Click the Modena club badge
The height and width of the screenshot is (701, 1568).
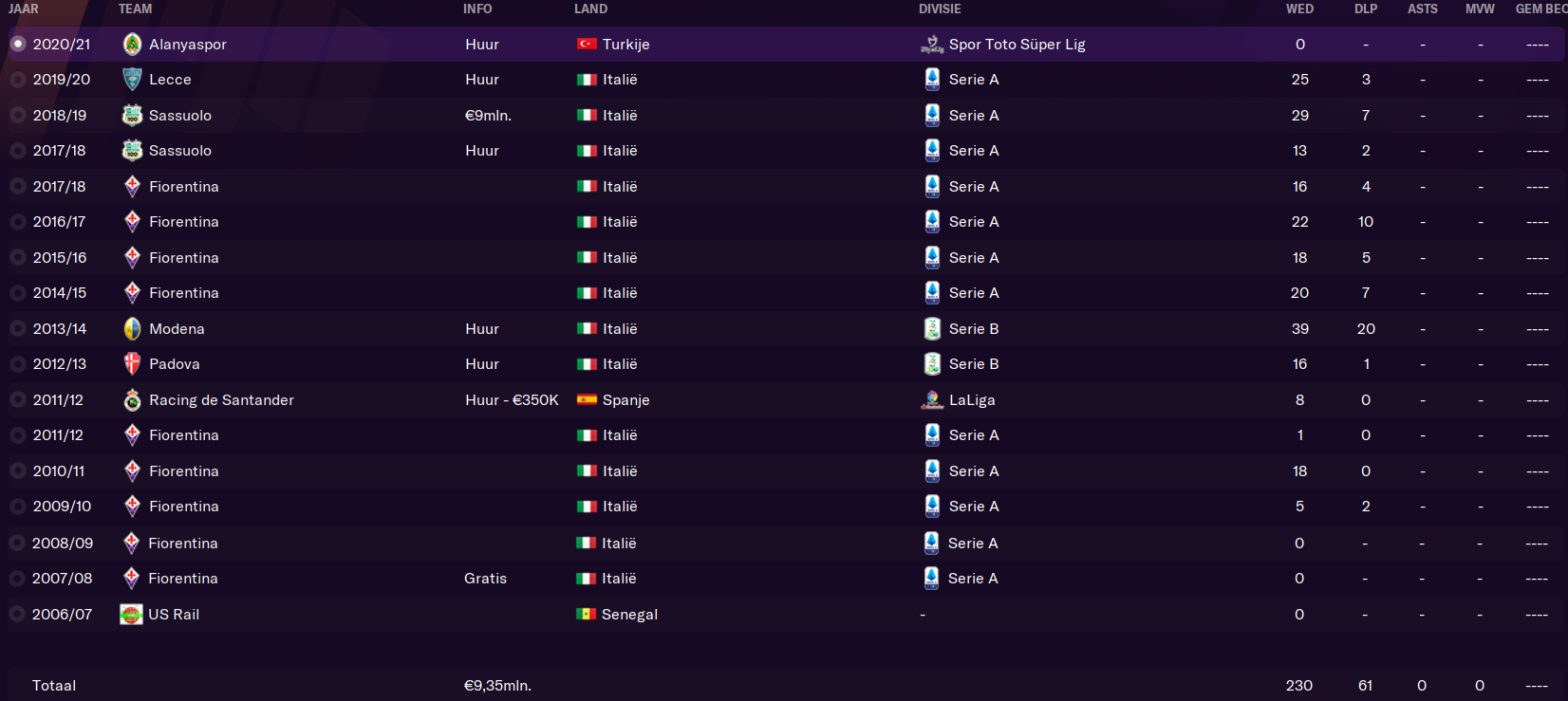[132, 328]
